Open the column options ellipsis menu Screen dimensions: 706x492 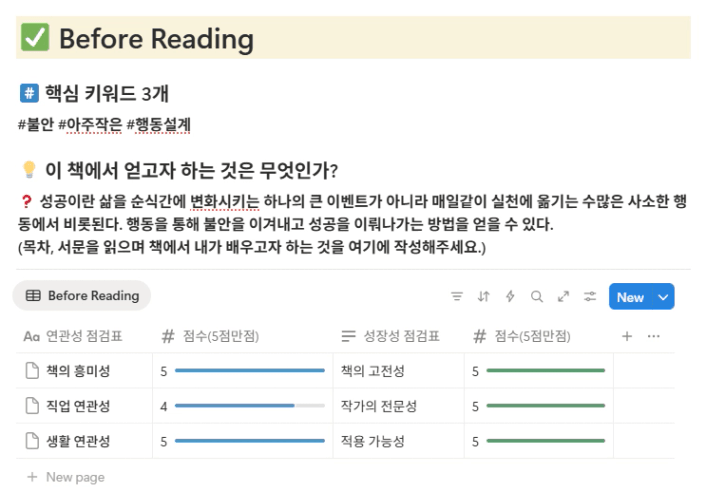(x=653, y=337)
